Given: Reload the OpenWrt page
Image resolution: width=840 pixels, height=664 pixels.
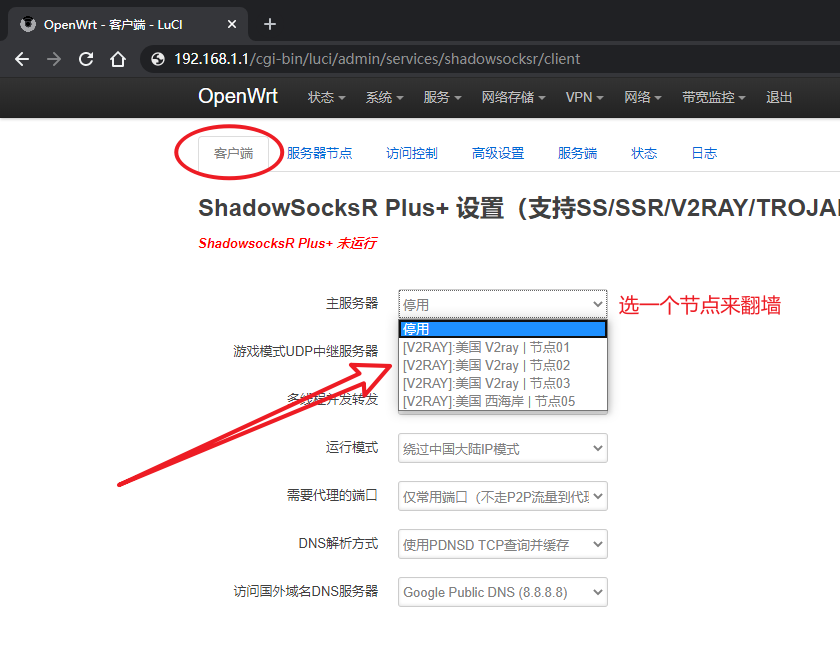Looking at the screenshot, I should [86, 59].
